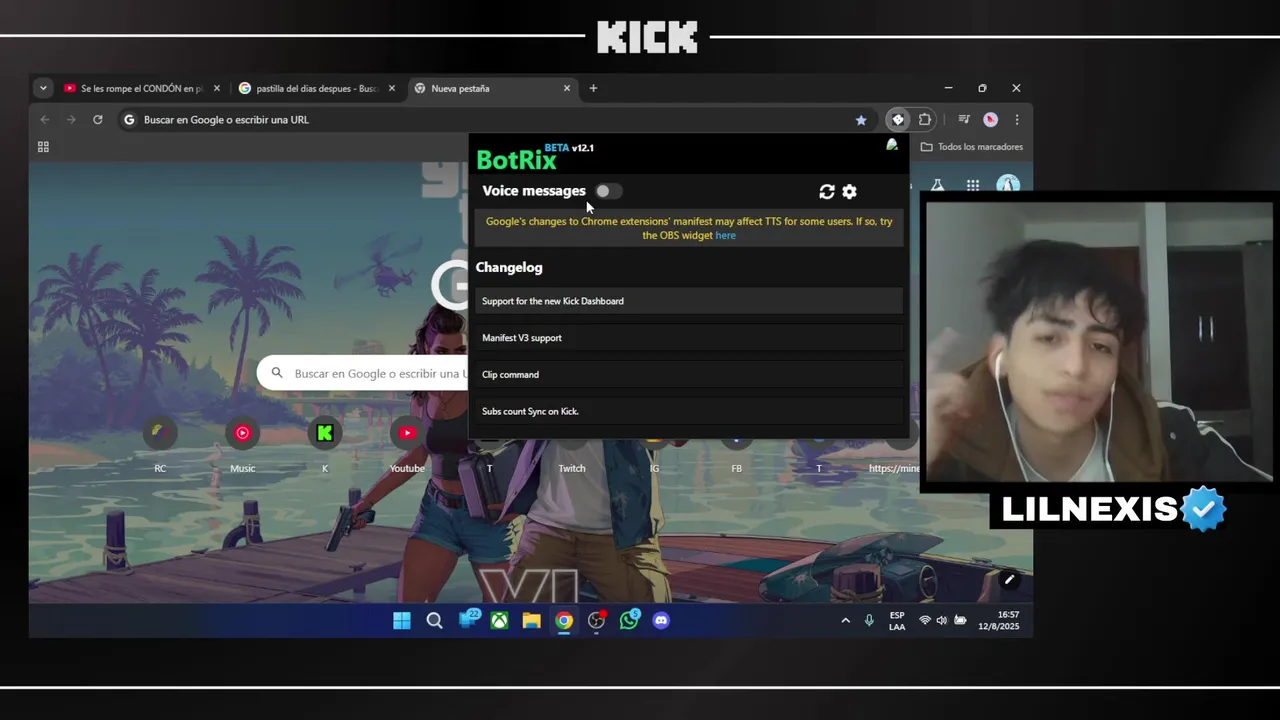Switch the ESP LAA input language indicator
Screen dimensions: 1280x720
coord(897,621)
